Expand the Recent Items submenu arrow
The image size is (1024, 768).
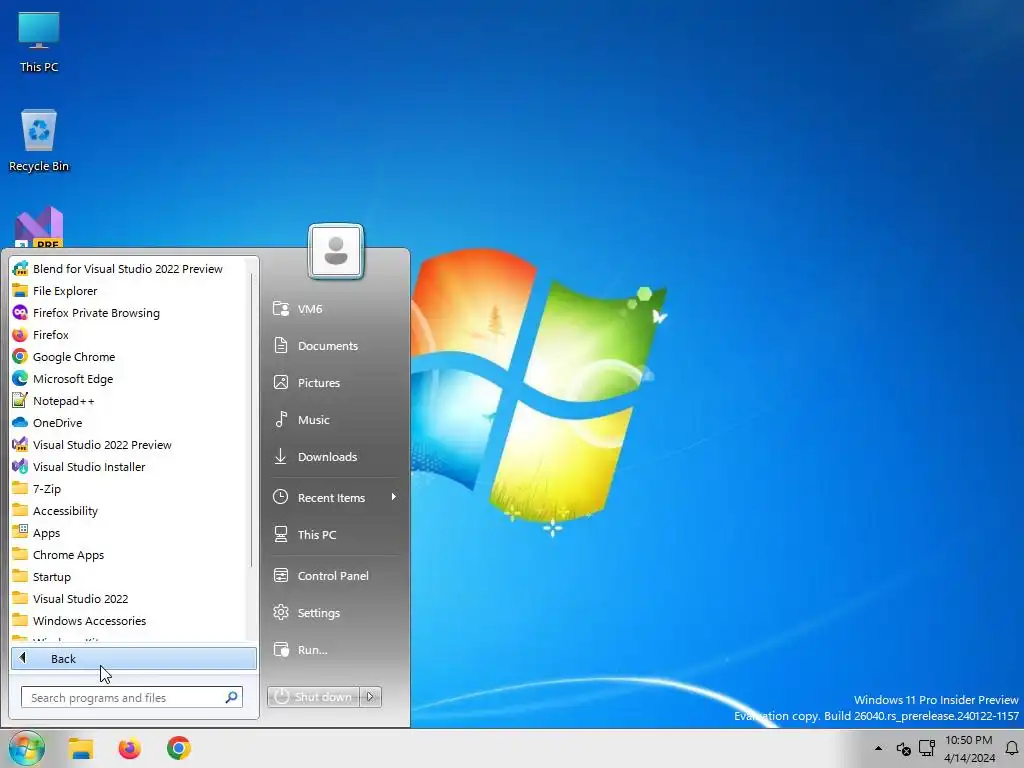click(393, 497)
